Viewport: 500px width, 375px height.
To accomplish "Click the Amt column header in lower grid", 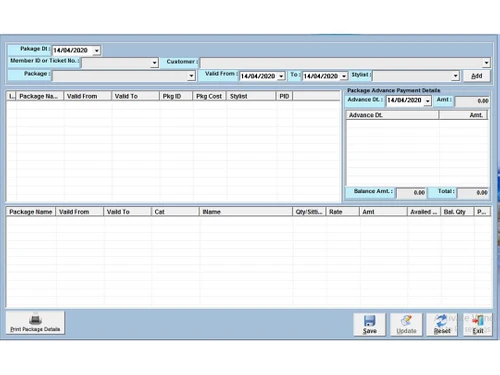I will [x=383, y=212].
